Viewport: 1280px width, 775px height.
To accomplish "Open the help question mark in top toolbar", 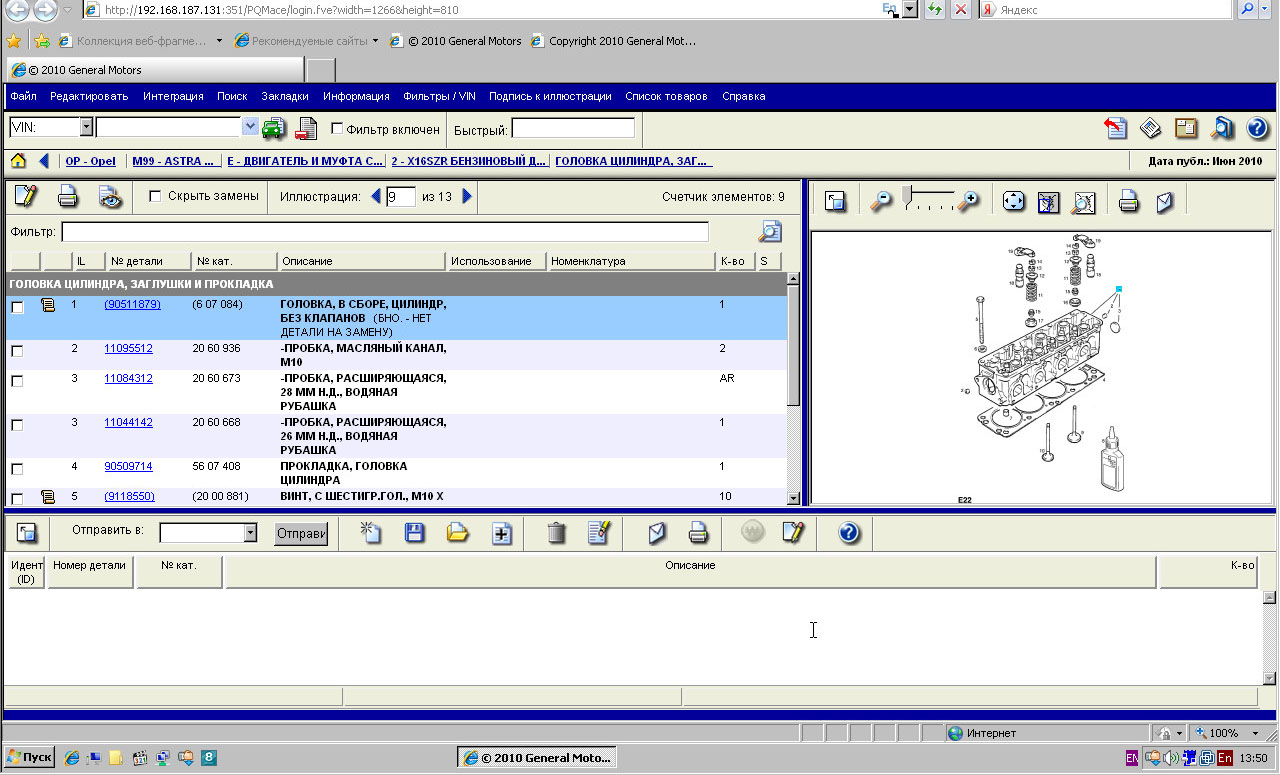I will 1257,128.
